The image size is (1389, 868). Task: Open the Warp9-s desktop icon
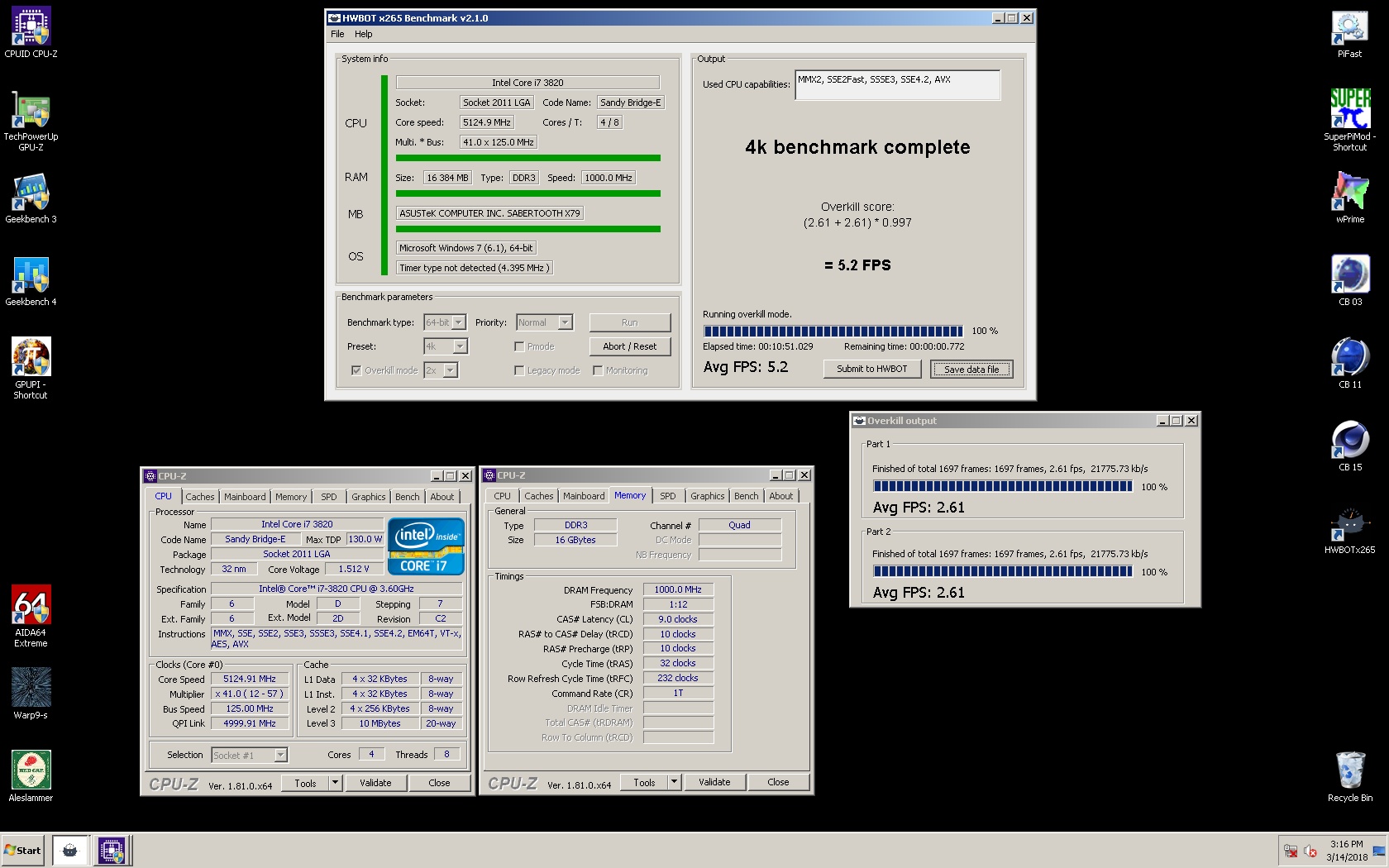coord(31,694)
